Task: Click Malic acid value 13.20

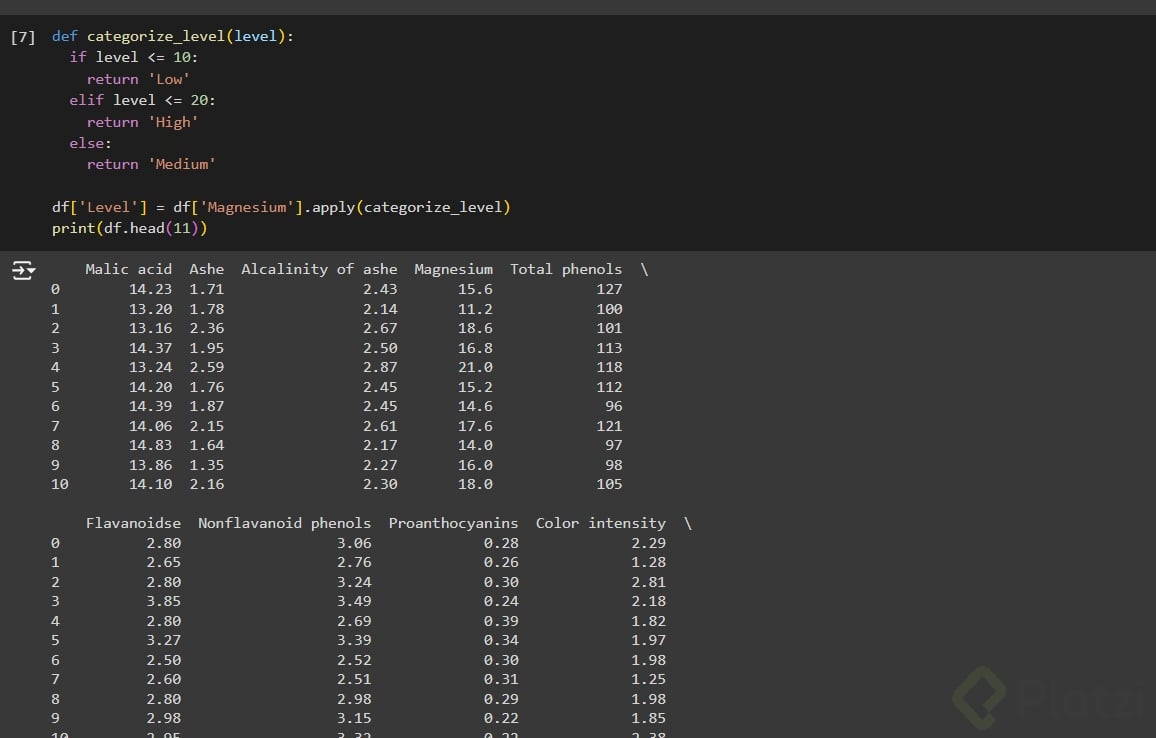Action: tap(150, 309)
